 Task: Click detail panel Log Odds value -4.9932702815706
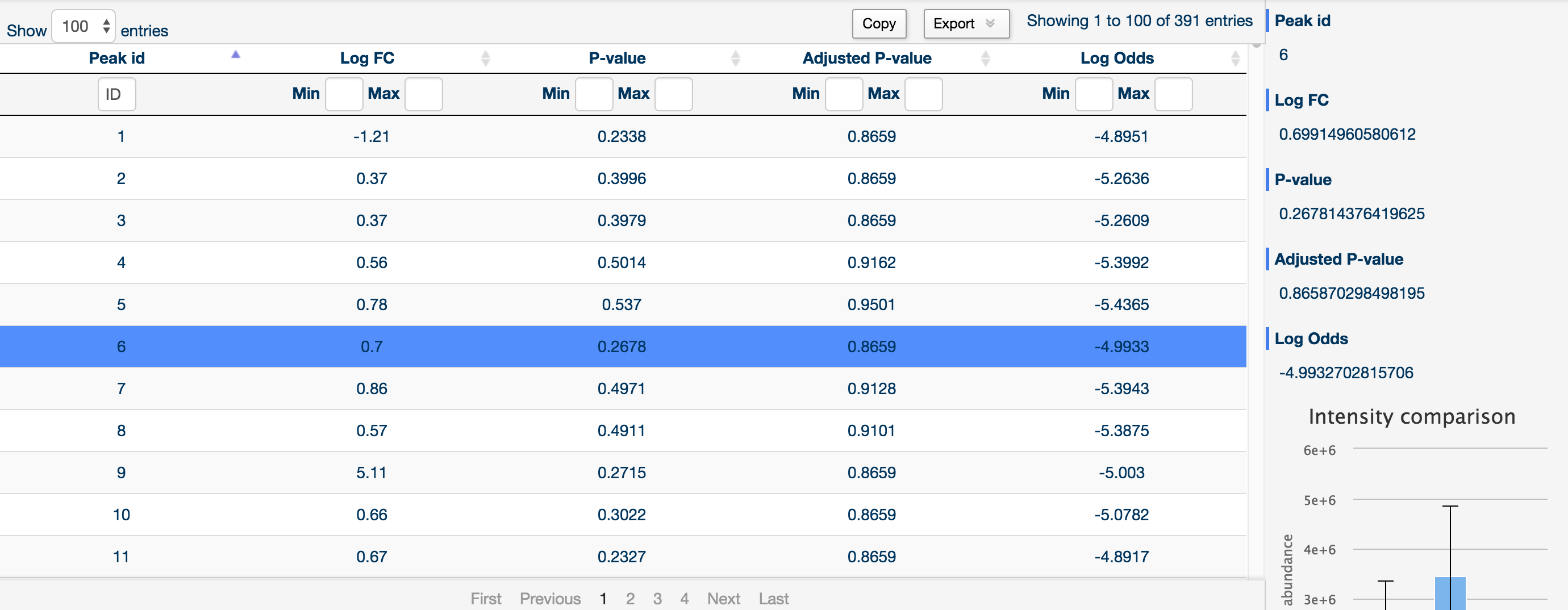point(1346,373)
